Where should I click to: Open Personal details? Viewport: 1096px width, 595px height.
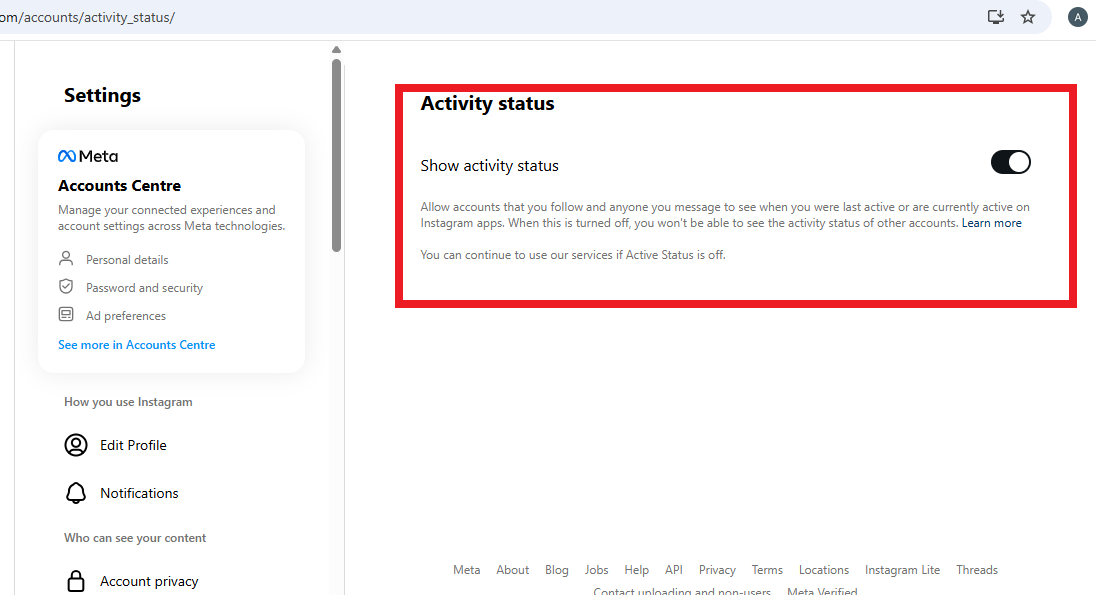[x=127, y=259]
